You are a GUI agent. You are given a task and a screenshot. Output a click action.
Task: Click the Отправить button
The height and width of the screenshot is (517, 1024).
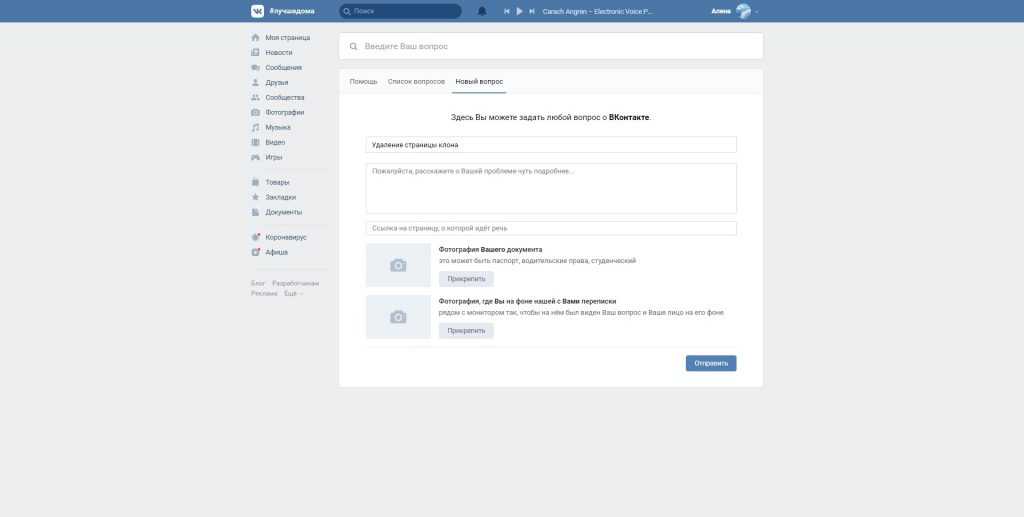pos(710,363)
